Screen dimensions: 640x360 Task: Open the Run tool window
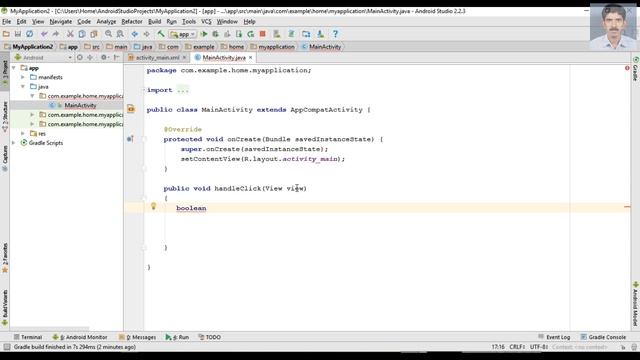tap(177, 337)
